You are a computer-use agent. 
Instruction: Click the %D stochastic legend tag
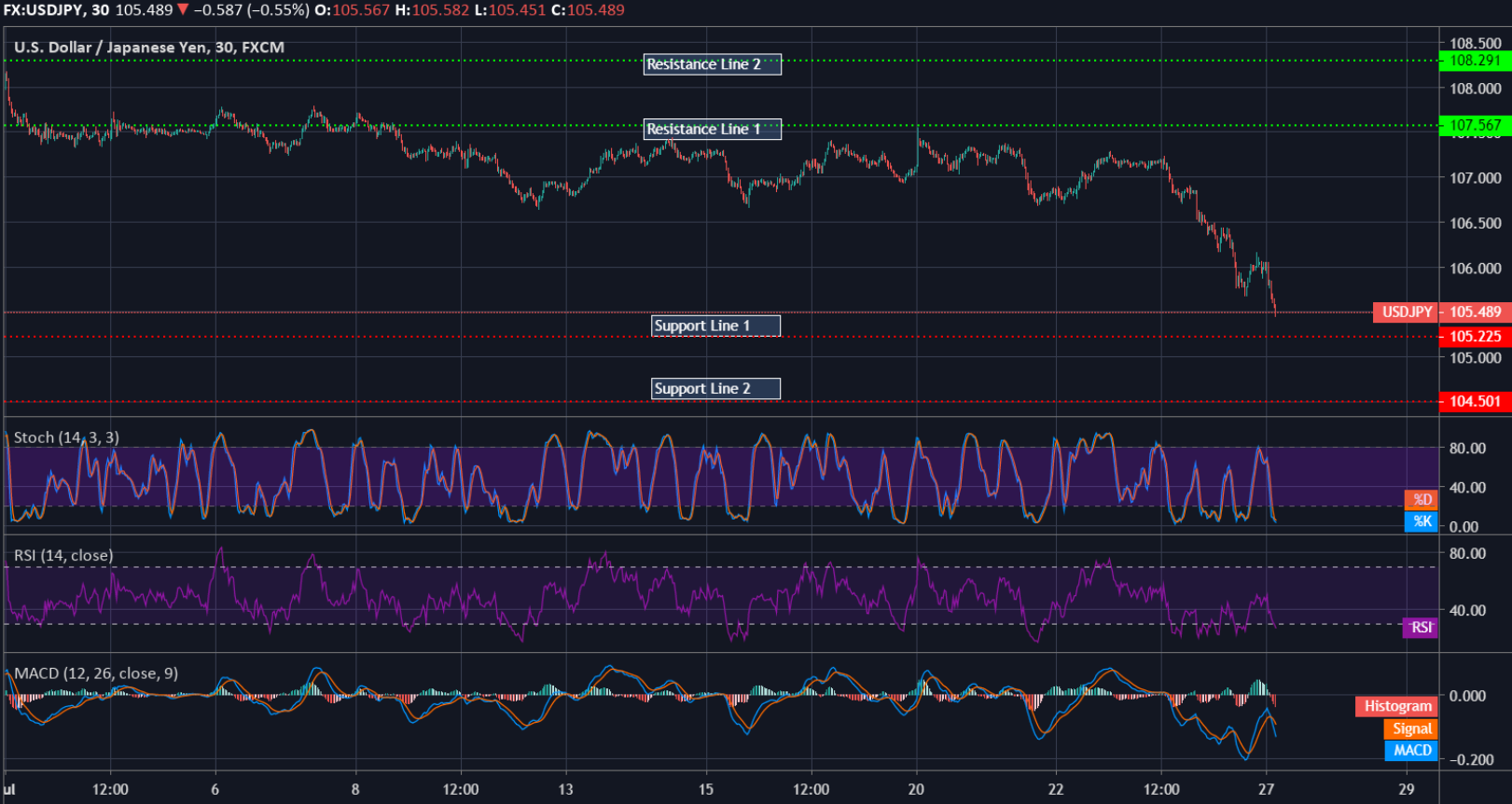1422,500
